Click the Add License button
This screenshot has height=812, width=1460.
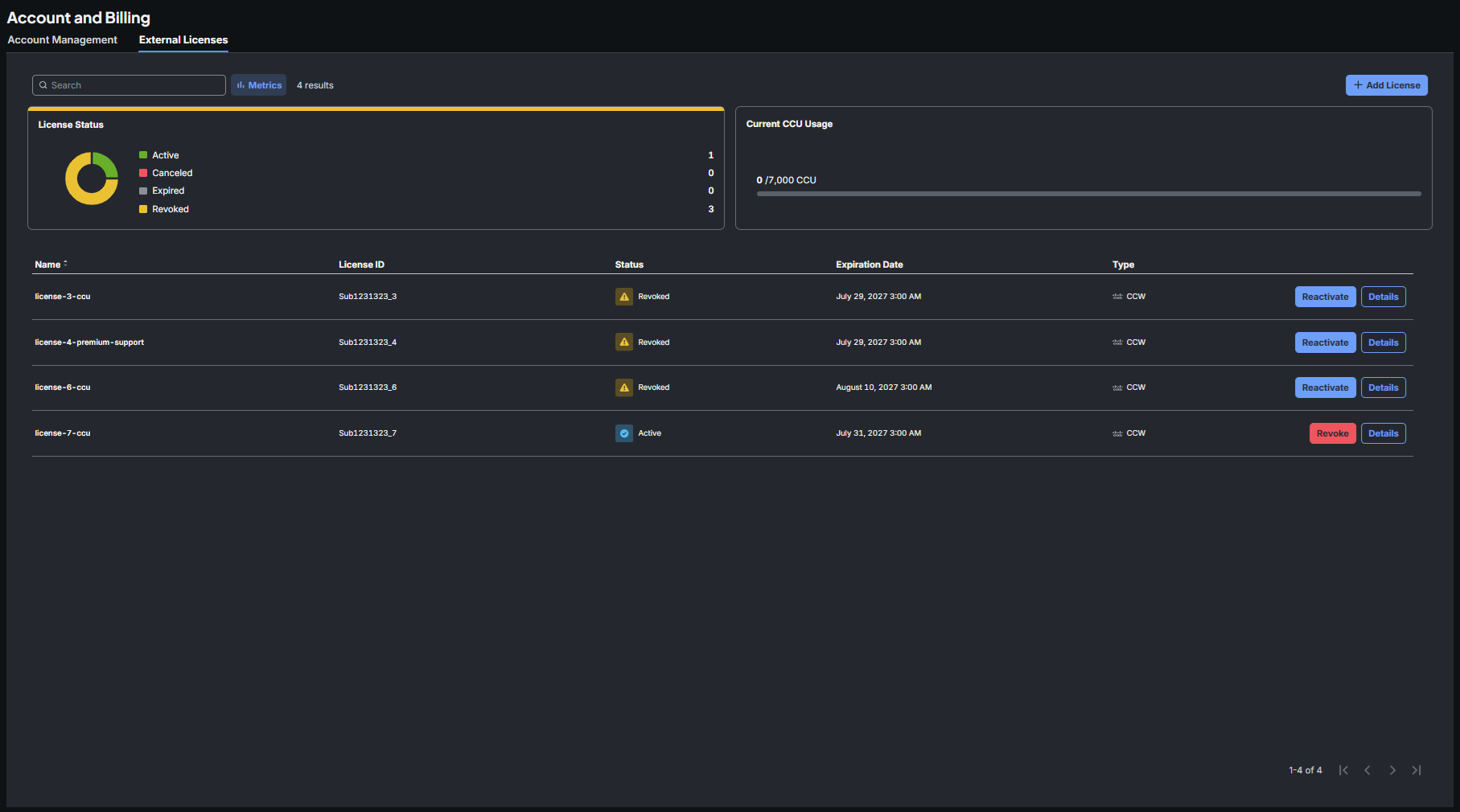click(1387, 85)
